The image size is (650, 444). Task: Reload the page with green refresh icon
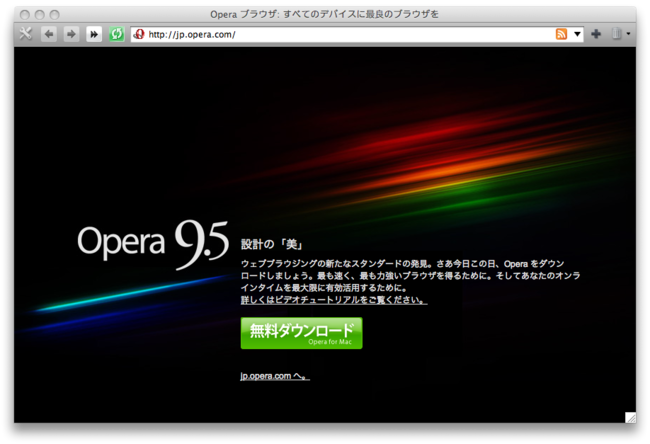pyautogui.click(x=116, y=34)
